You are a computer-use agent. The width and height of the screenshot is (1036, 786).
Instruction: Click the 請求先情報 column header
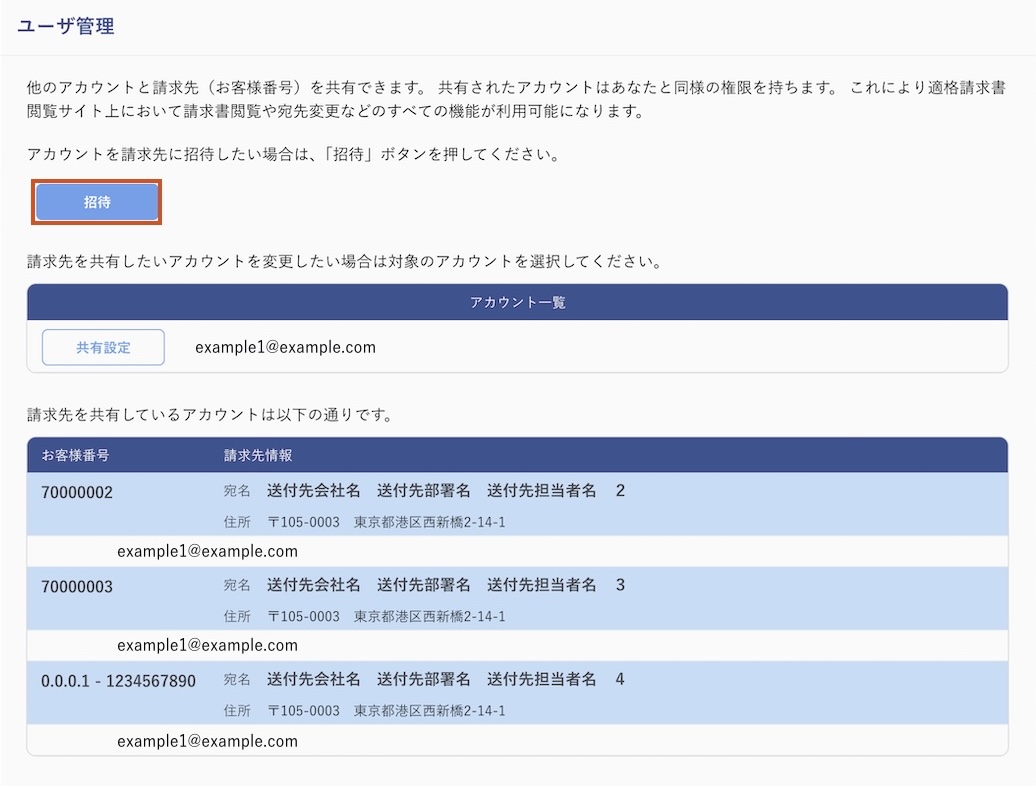pyautogui.click(x=258, y=455)
